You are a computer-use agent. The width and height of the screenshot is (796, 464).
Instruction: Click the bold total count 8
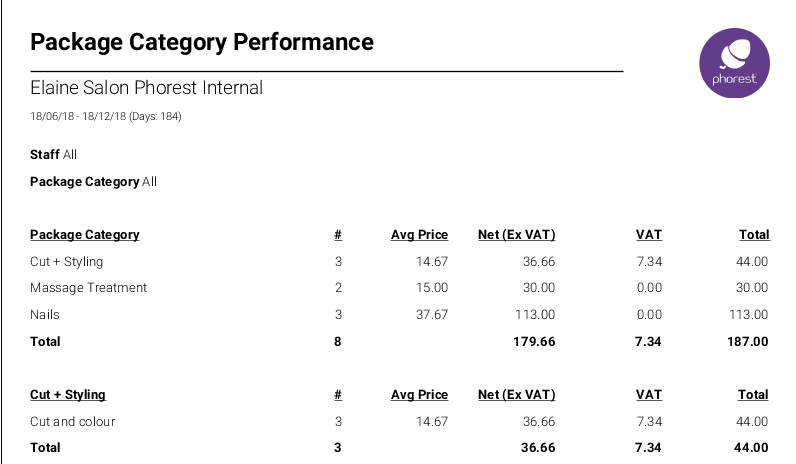coord(338,341)
